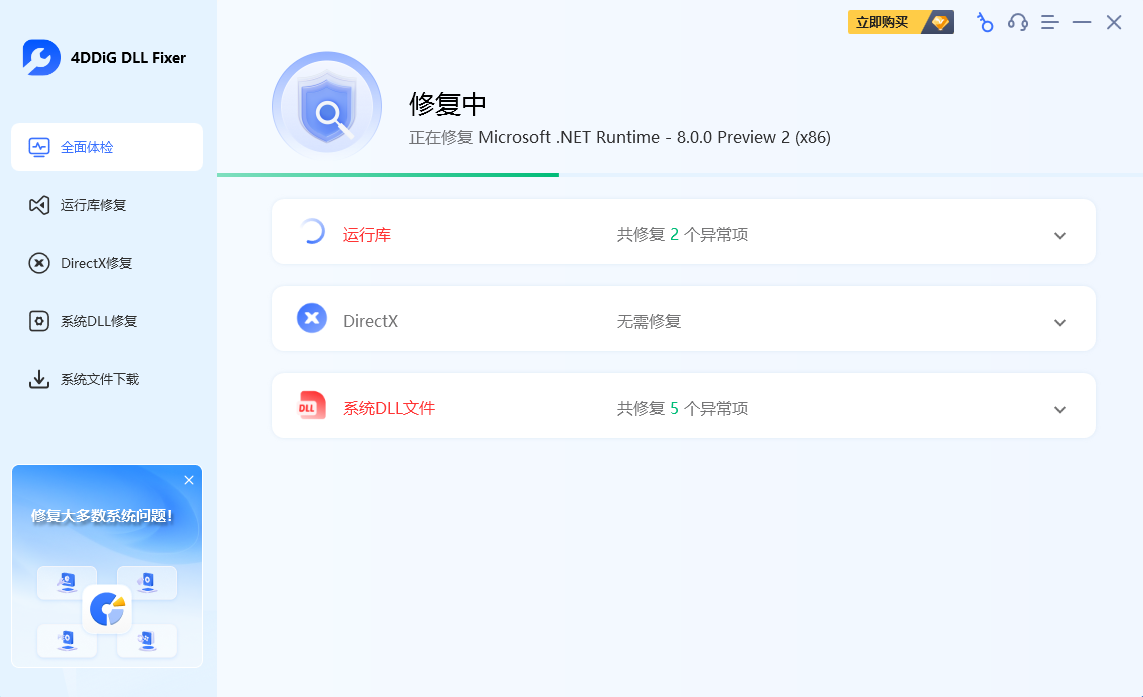Click the Microsoft .NET Runtime repairing text

620,137
